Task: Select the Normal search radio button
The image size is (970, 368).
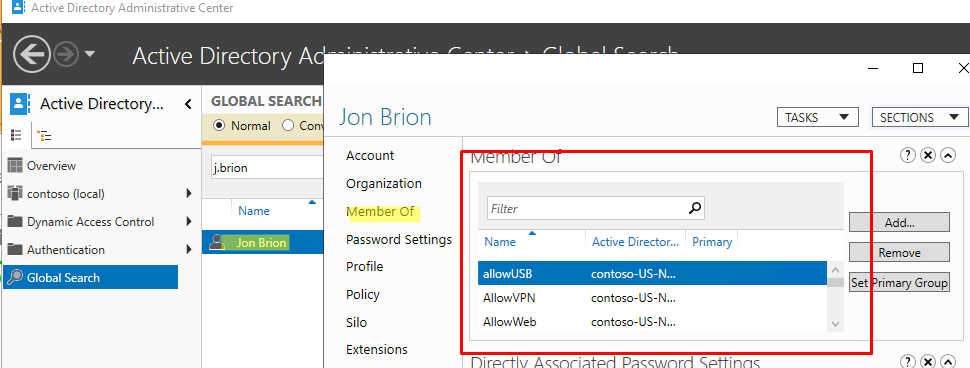Action: (x=218, y=126)
